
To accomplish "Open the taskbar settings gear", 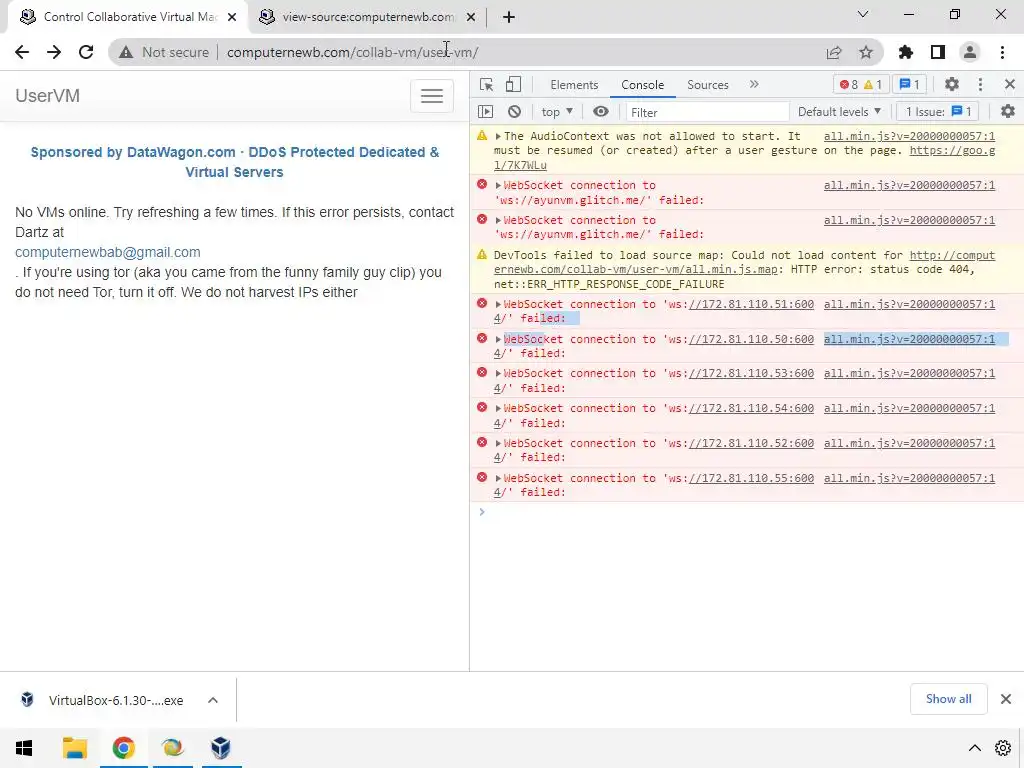I will (x=1003, y=748).
